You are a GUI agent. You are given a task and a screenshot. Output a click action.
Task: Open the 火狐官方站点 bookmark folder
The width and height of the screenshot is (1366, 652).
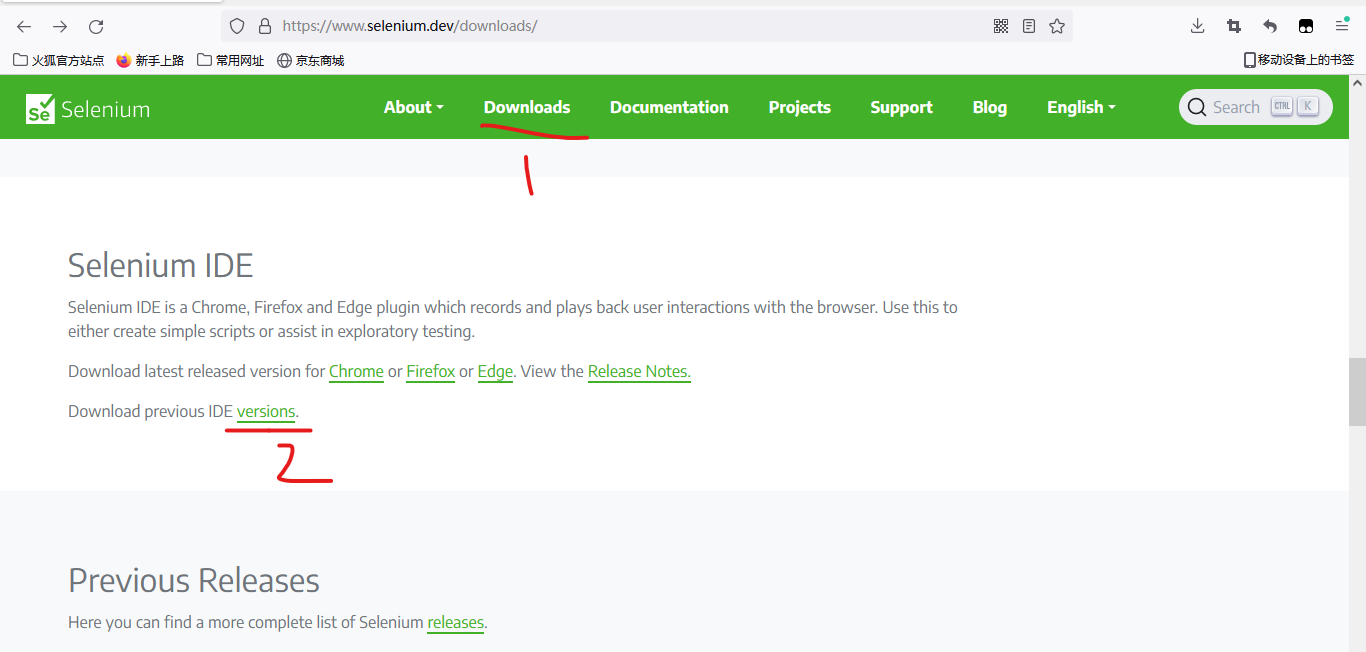click(59, 60)
